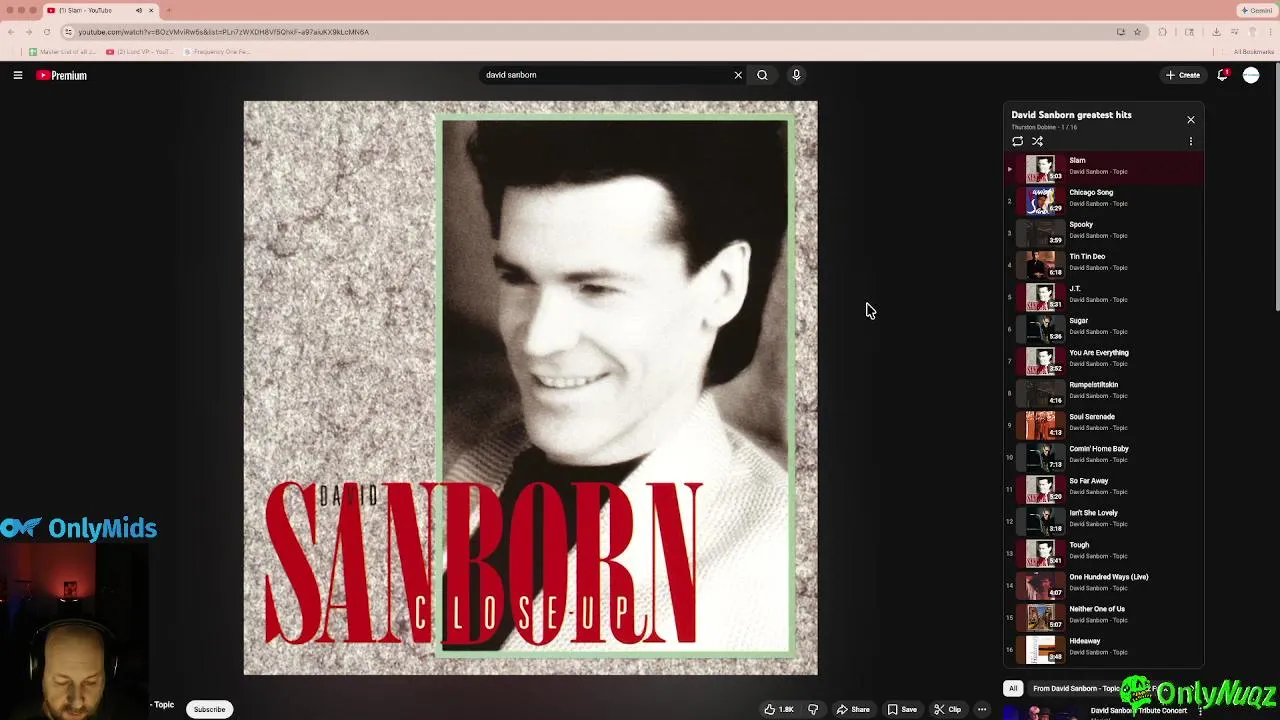Screen dimensions: 1280x720
Task: Select the All filter chip
Action: coord(1013,688)
